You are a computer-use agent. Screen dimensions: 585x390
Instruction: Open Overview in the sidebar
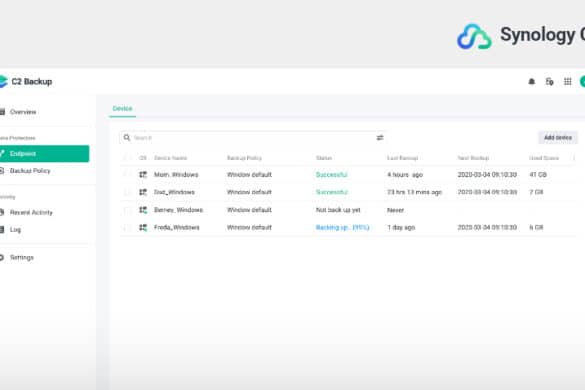coord(44,112)
